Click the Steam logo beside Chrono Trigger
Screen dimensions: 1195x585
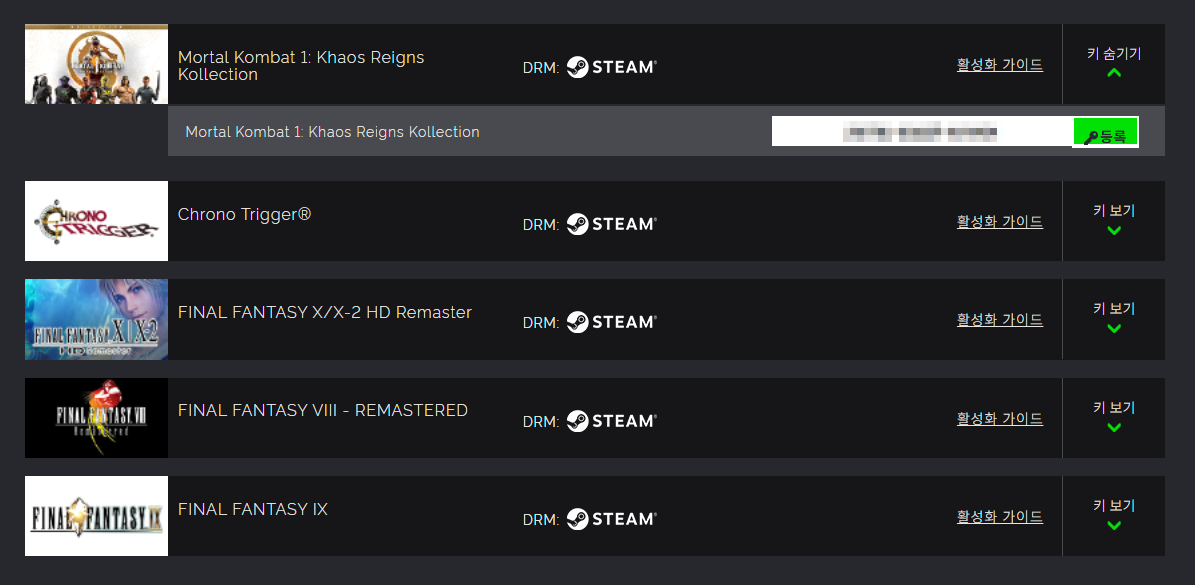[x=611, y=224]
